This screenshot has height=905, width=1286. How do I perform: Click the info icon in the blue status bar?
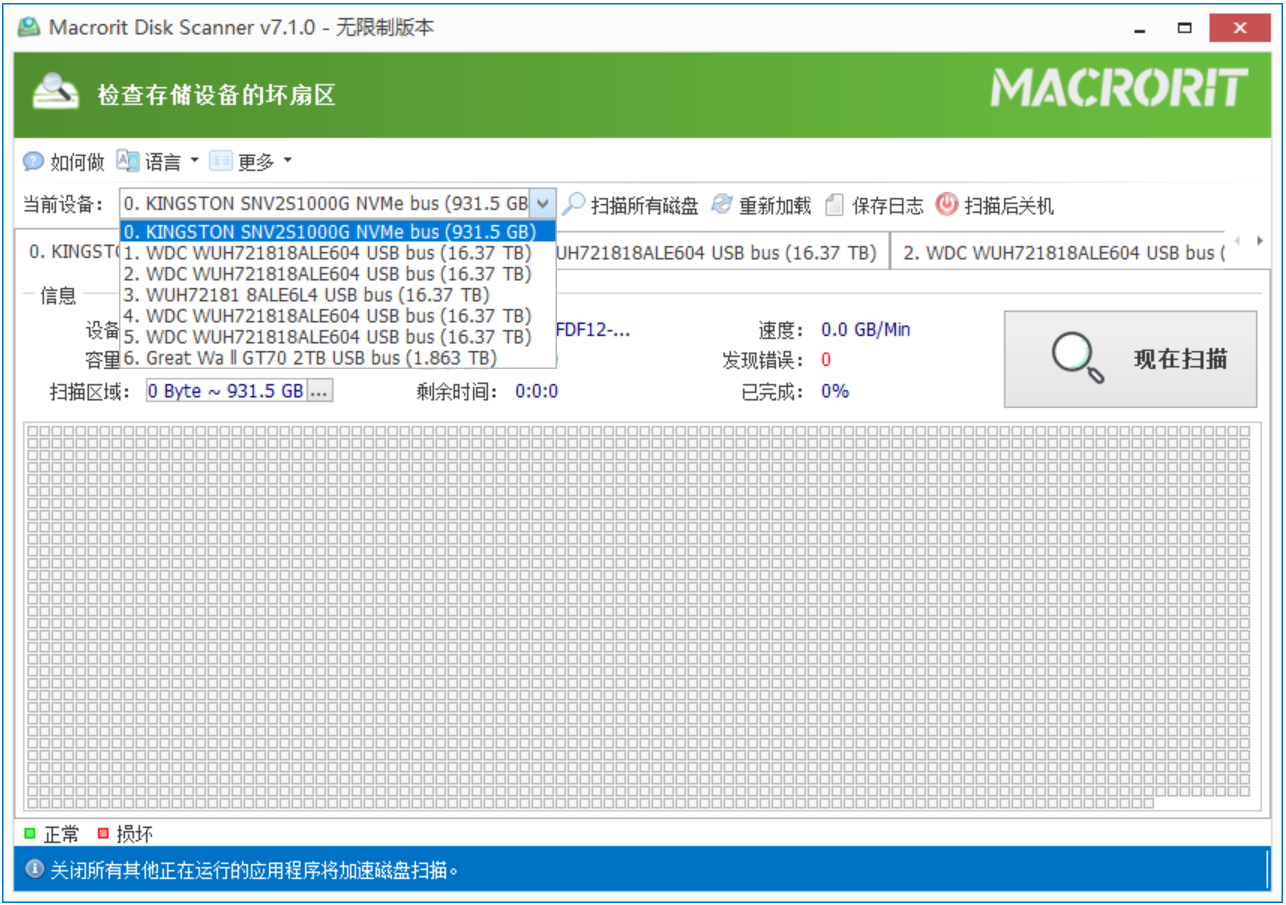(35, 869)
